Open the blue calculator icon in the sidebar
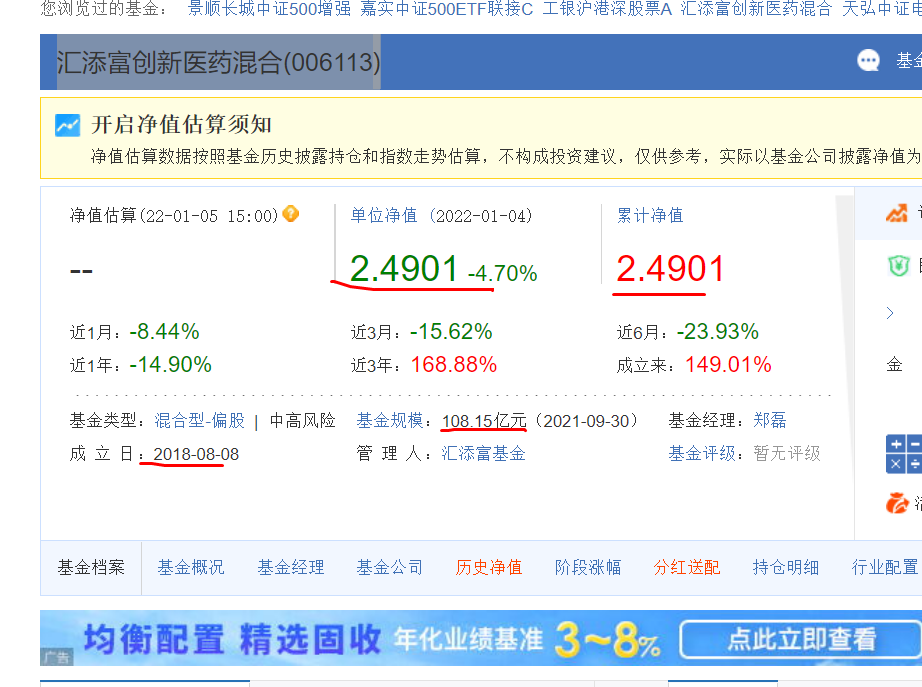Image resolution: width=922 pixels, height=687 pixels. [x=904, y=454]
